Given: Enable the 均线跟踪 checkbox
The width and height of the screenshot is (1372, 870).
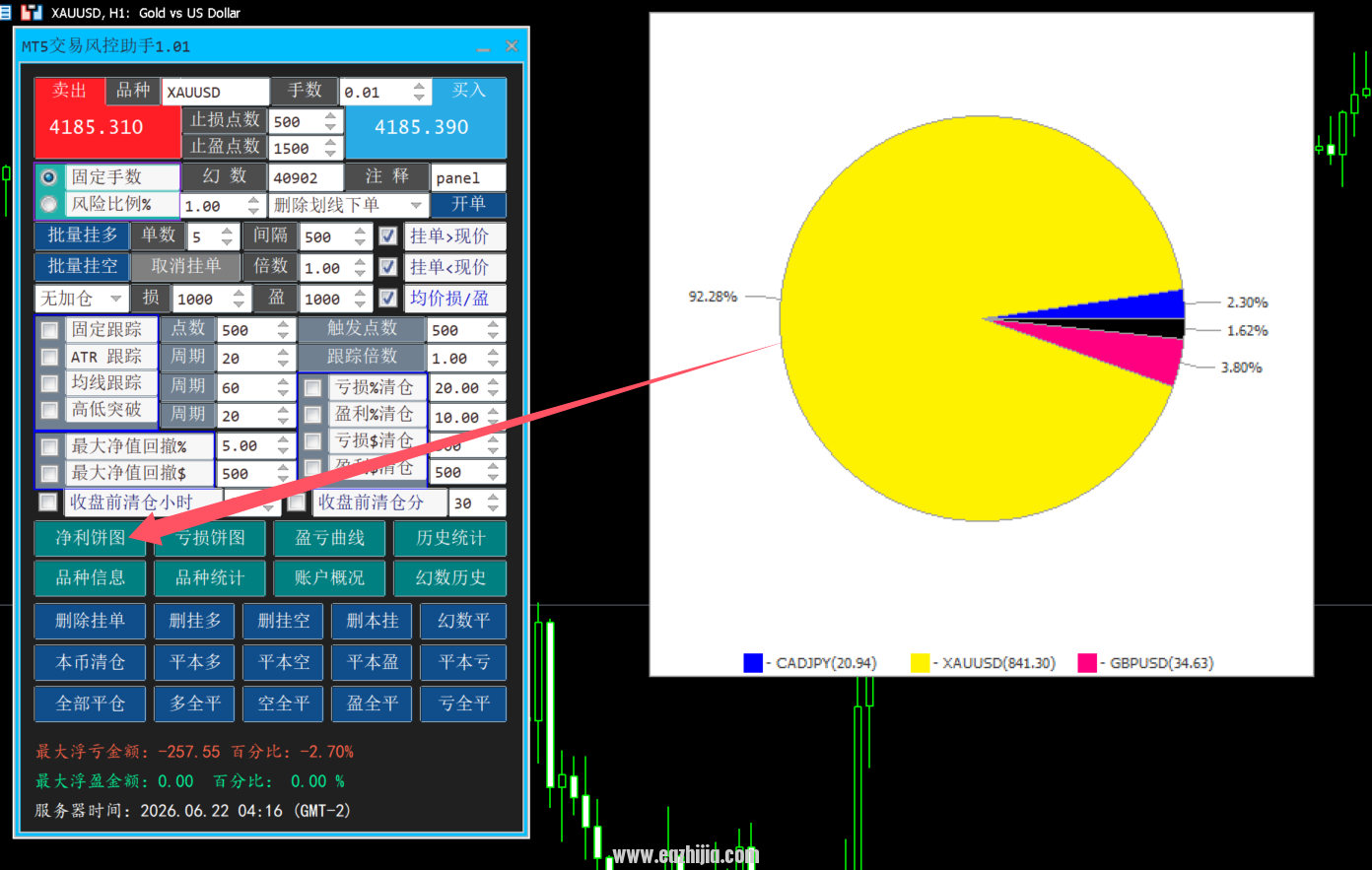Looking at the screenshot, I should [x=49, y=383].
